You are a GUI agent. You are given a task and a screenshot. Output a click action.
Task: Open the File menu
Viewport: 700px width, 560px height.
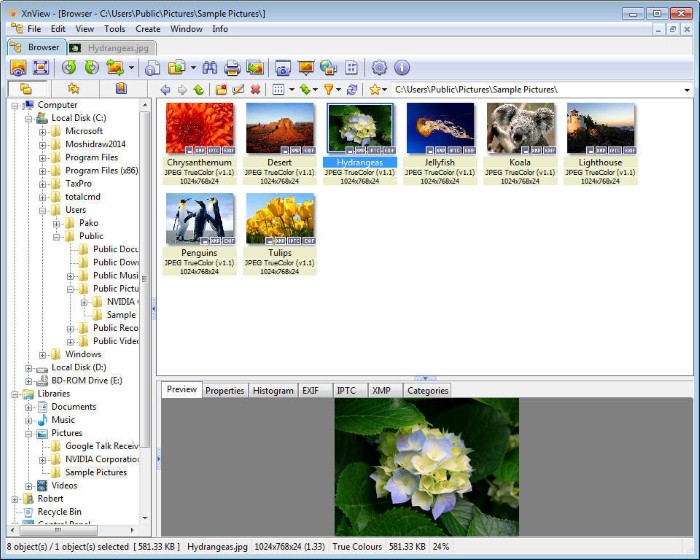[x=34, y=29]
